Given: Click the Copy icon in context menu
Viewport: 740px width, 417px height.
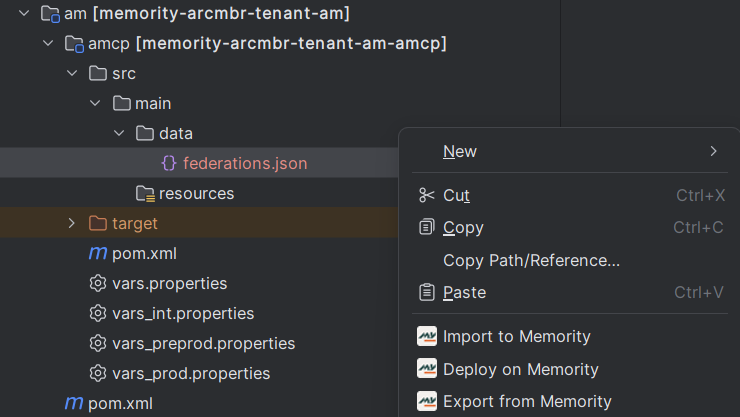Looking at the screenshot, I should [427, 228].
